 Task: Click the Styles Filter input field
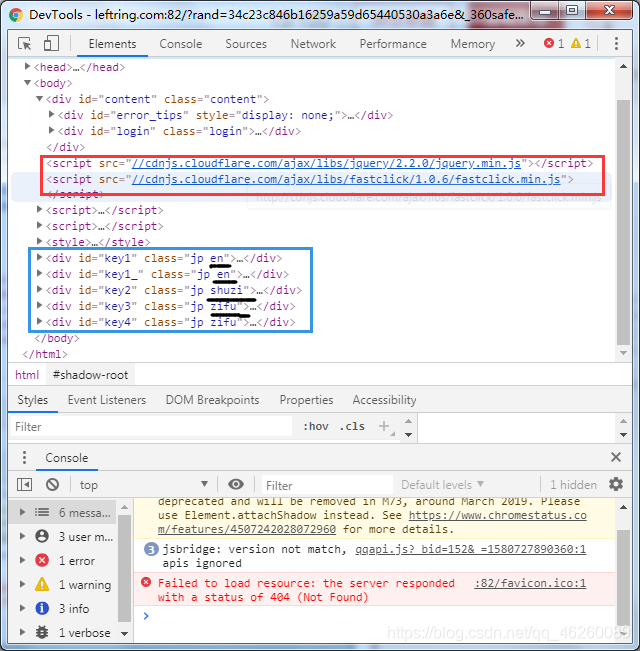click(x=151, y=427)
